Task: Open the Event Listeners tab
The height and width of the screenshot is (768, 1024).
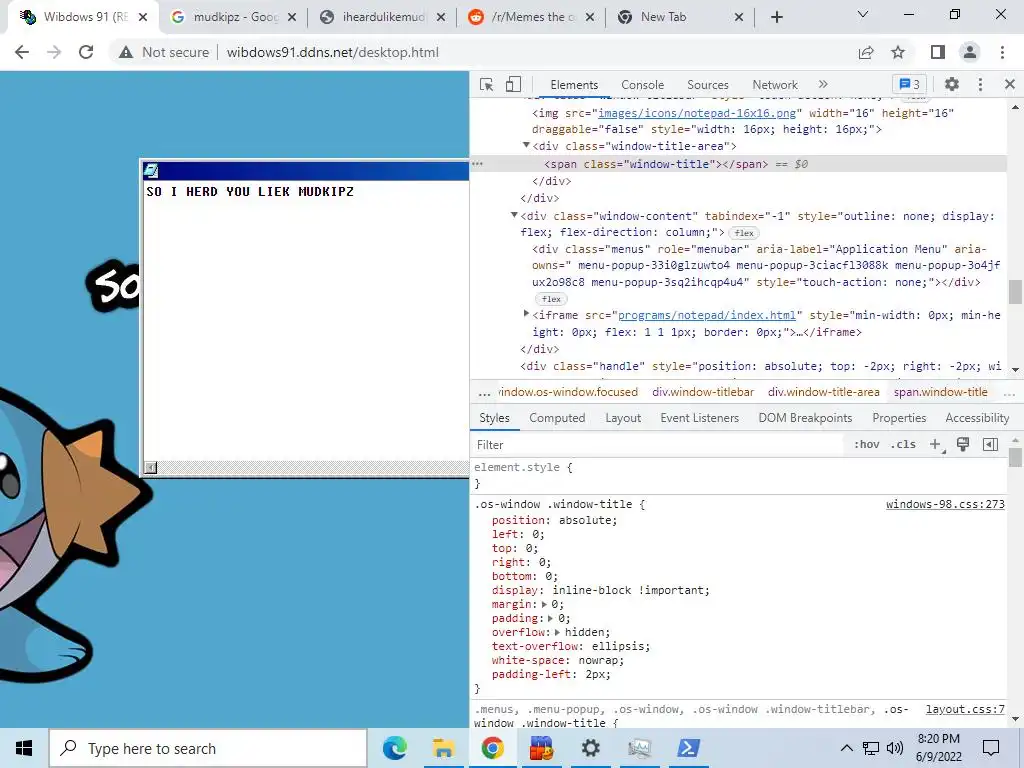Action: coord(699,418)
